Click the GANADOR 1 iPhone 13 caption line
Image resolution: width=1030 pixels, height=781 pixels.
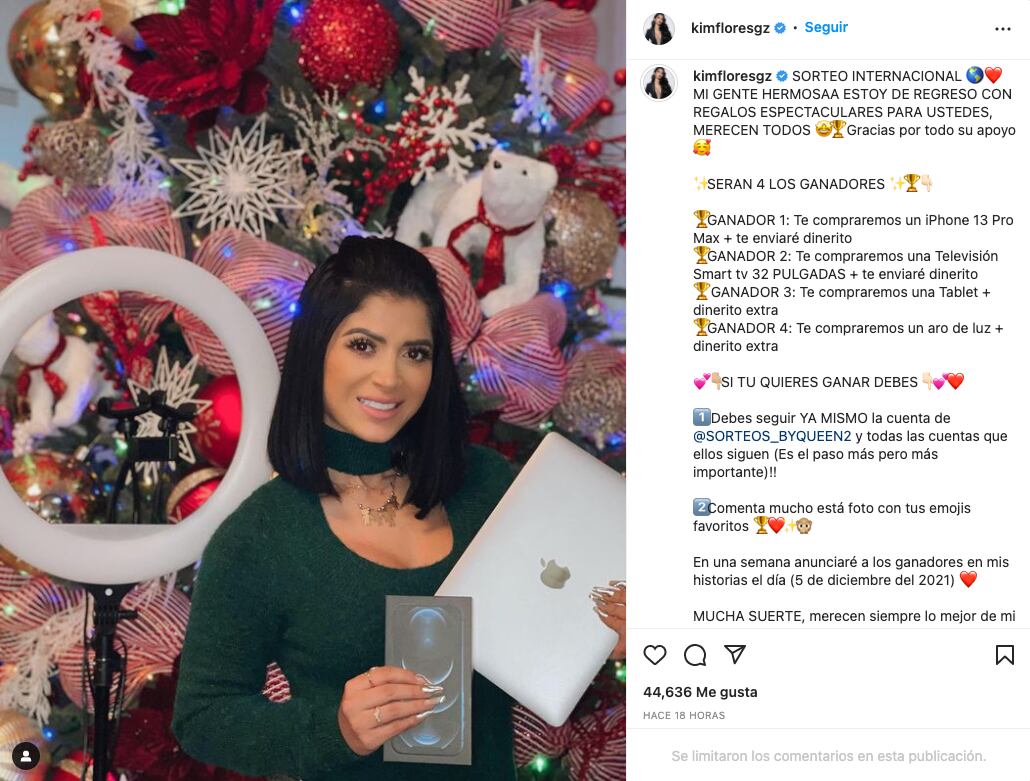[853, 229]
